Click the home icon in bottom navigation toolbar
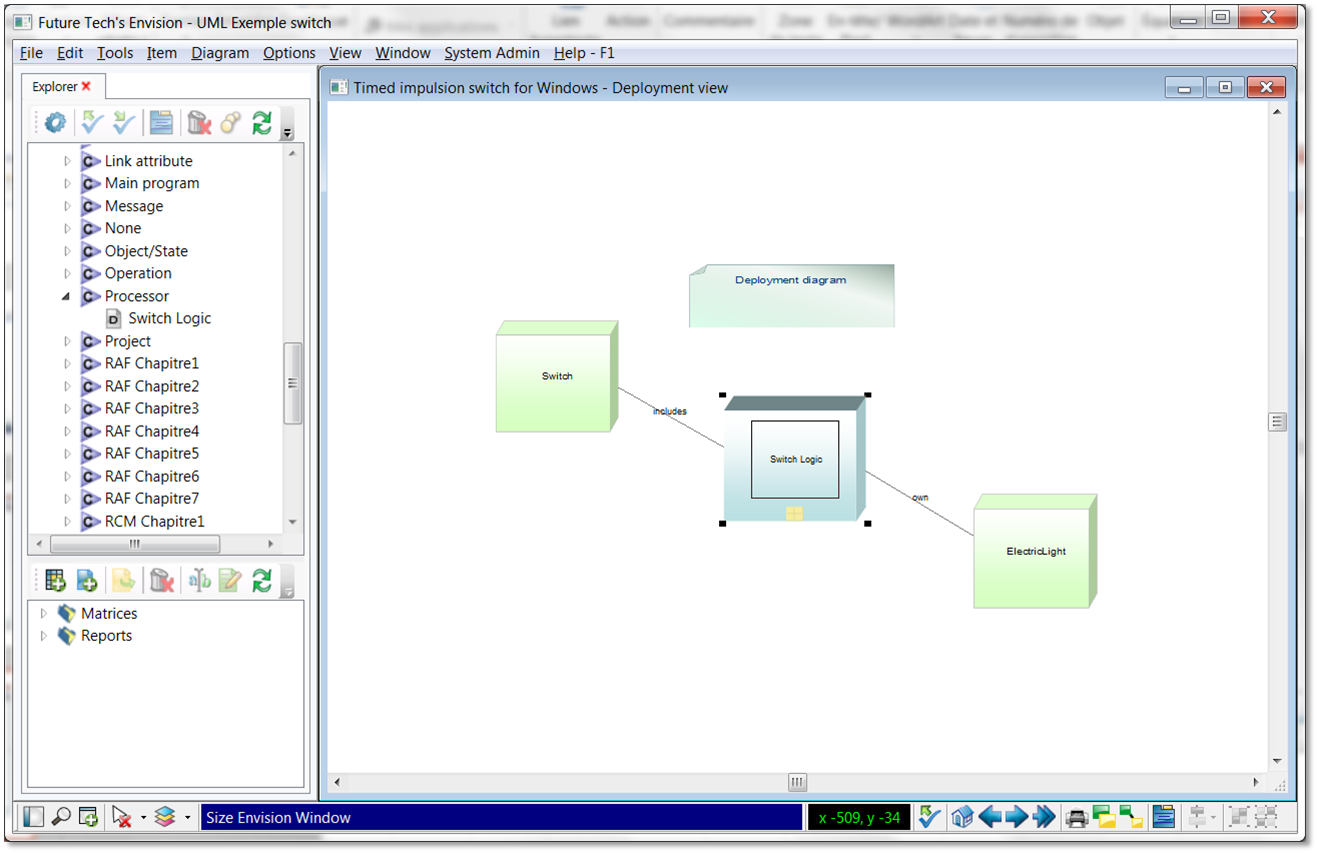Viewport: 1317px width, 853px height. coord(962,818)
